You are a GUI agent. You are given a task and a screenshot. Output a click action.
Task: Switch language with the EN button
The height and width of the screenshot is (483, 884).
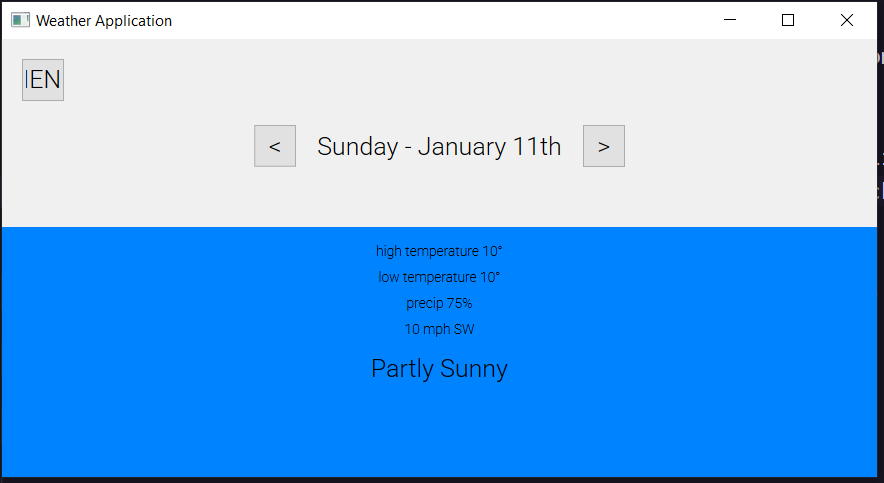point(43,80)
